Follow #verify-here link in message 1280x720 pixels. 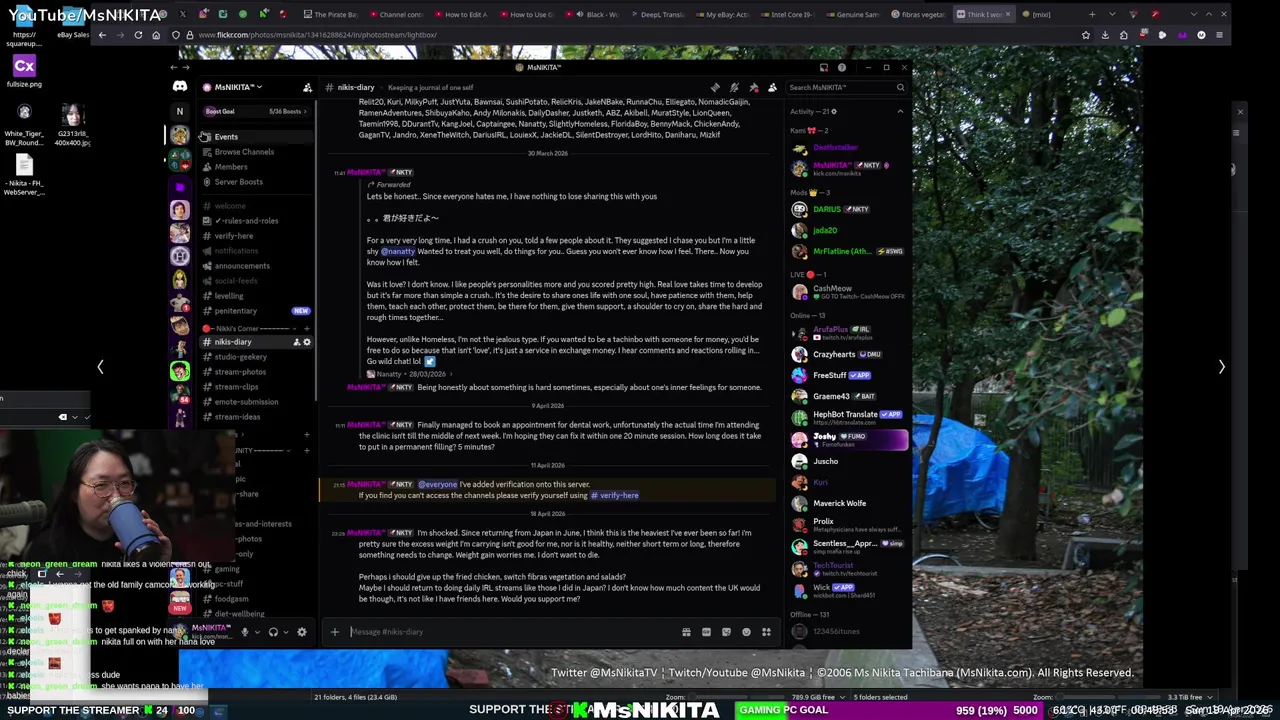tap(614, 495)
